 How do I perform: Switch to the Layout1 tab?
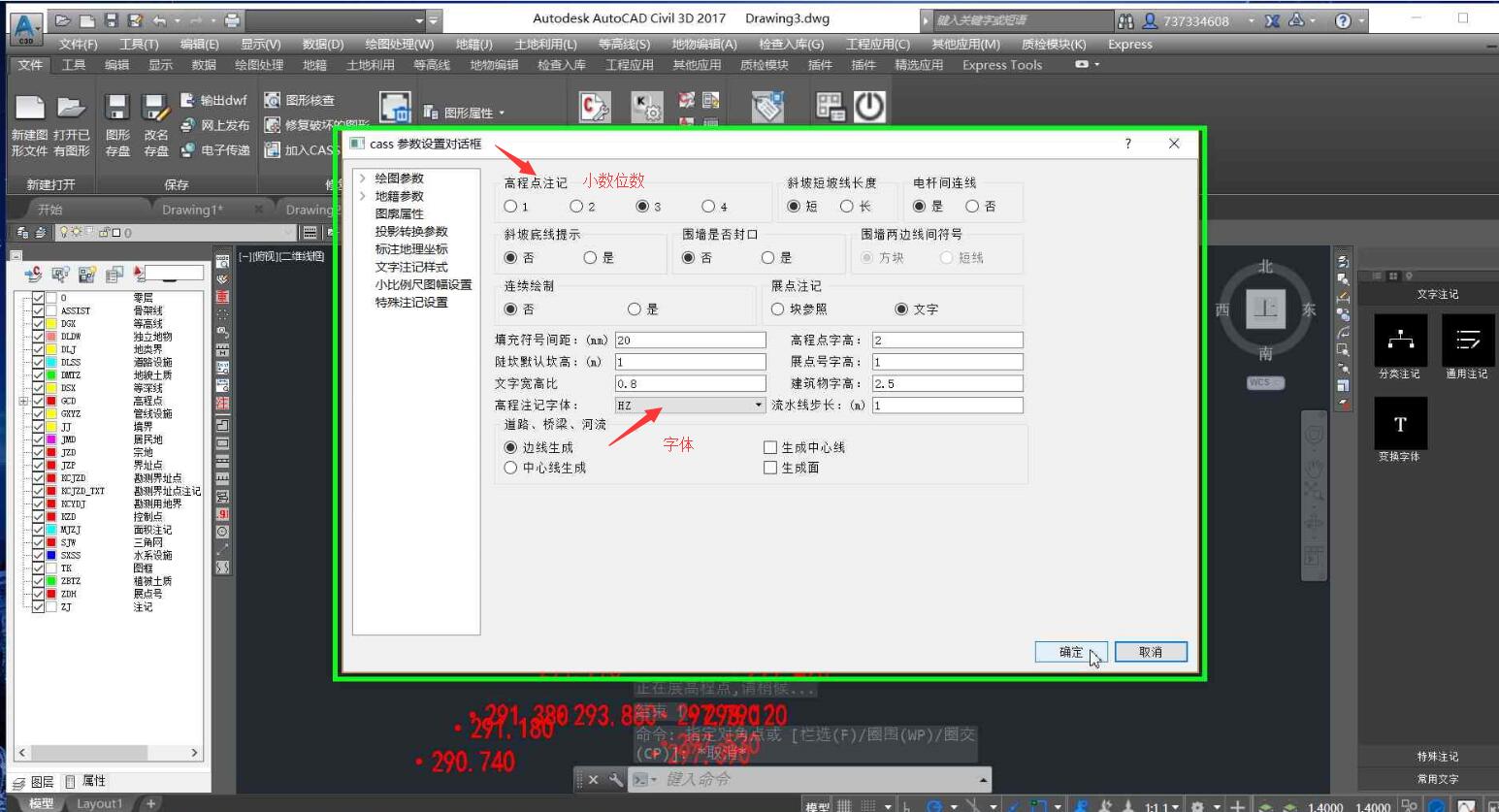click(100, 804)
